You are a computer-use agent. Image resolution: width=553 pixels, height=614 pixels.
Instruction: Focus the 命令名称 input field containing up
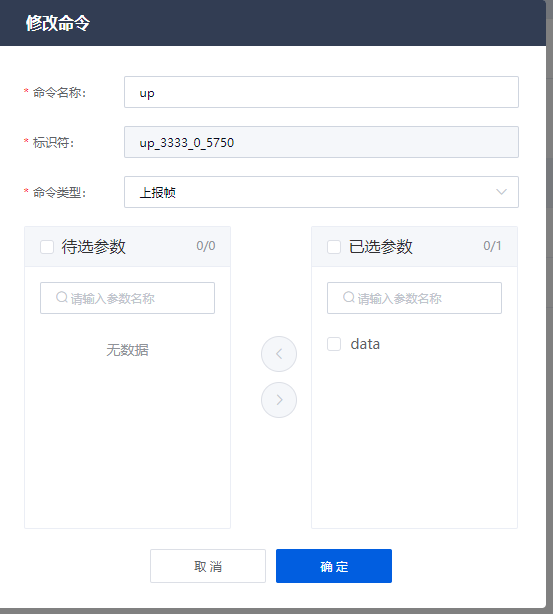click(322, 92)
